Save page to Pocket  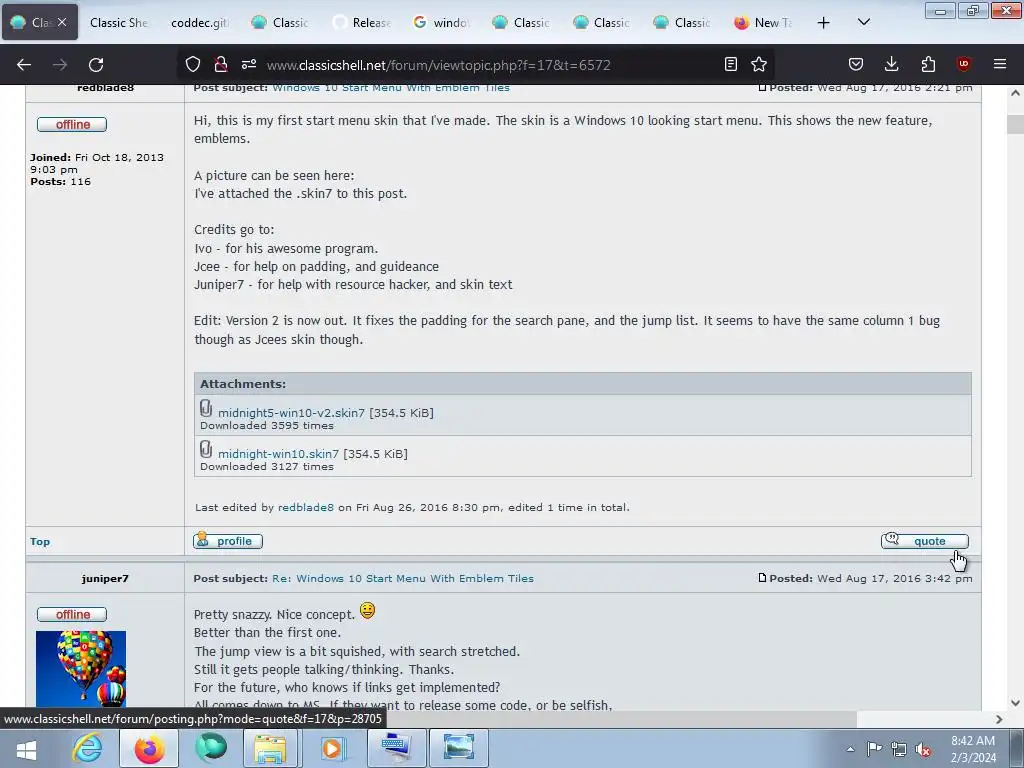click(x=856, y=64)
